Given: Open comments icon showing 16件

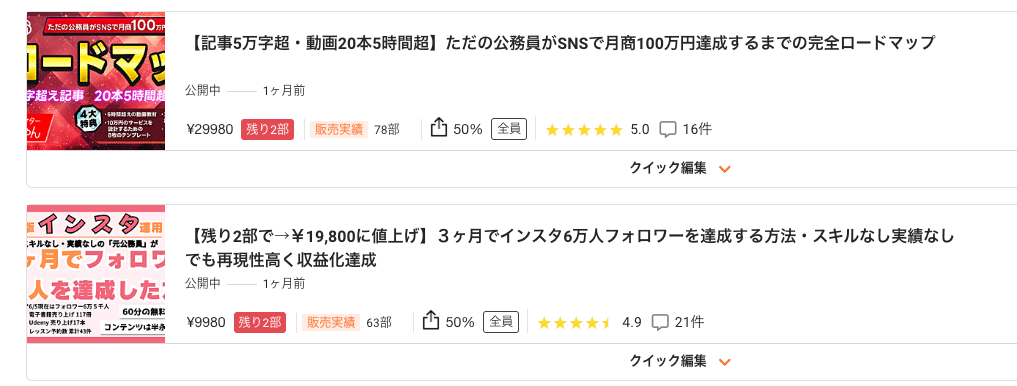Looking at the screenshot, I should click(x=667, y=130).
